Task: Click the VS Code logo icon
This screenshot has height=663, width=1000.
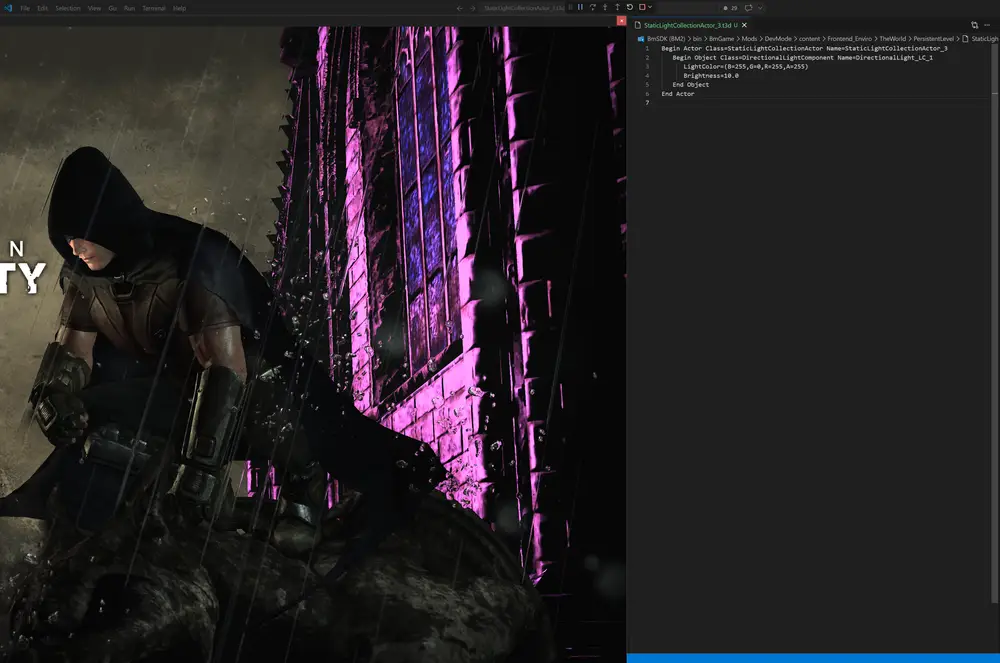Action: 8,8
